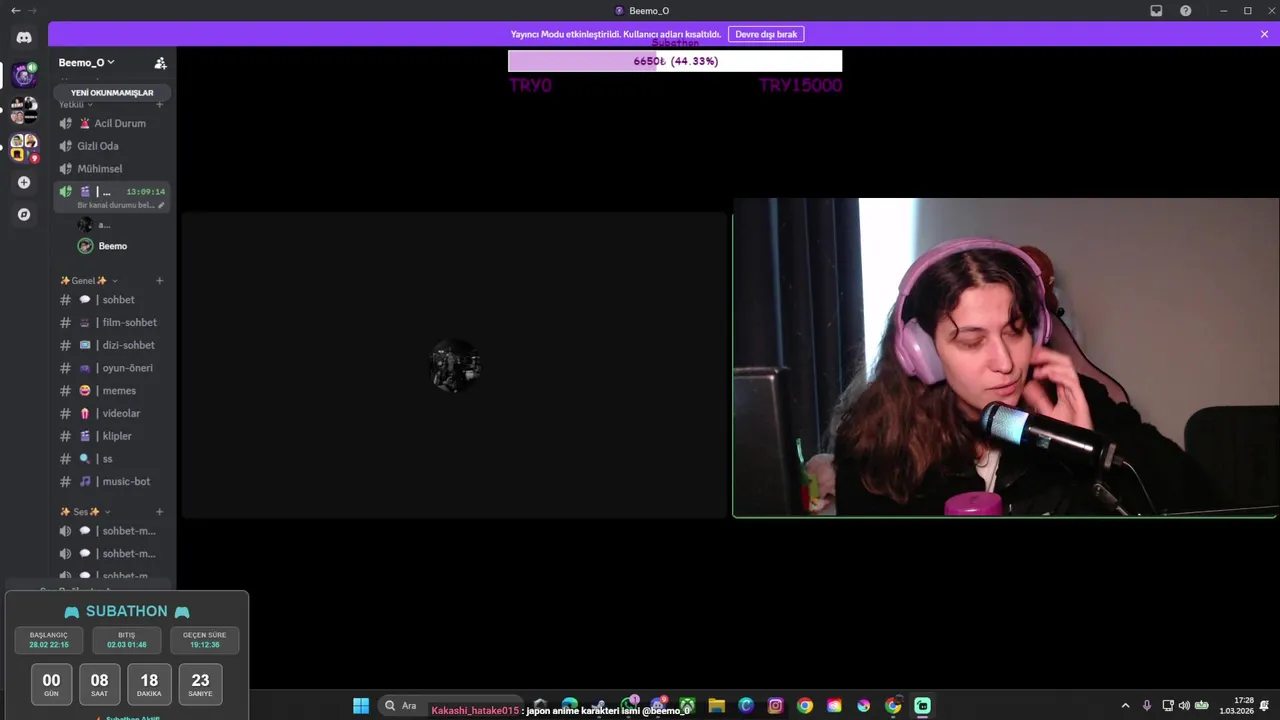Viewport: 1280px width, 720px height.
Task: Join the Mühimsel voice channel
Action: pos(112,169)
